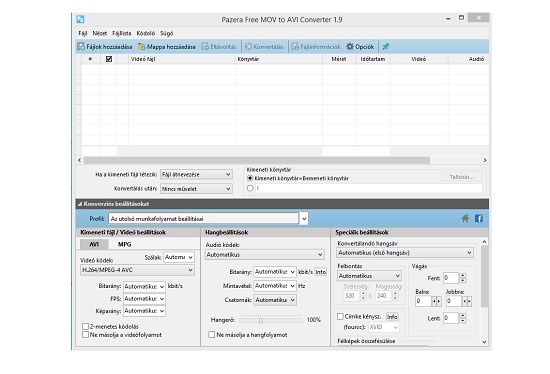Viewport: 550px width, 374px height.
Task: Click the Időtartam column header
Action: pos(373,59)
